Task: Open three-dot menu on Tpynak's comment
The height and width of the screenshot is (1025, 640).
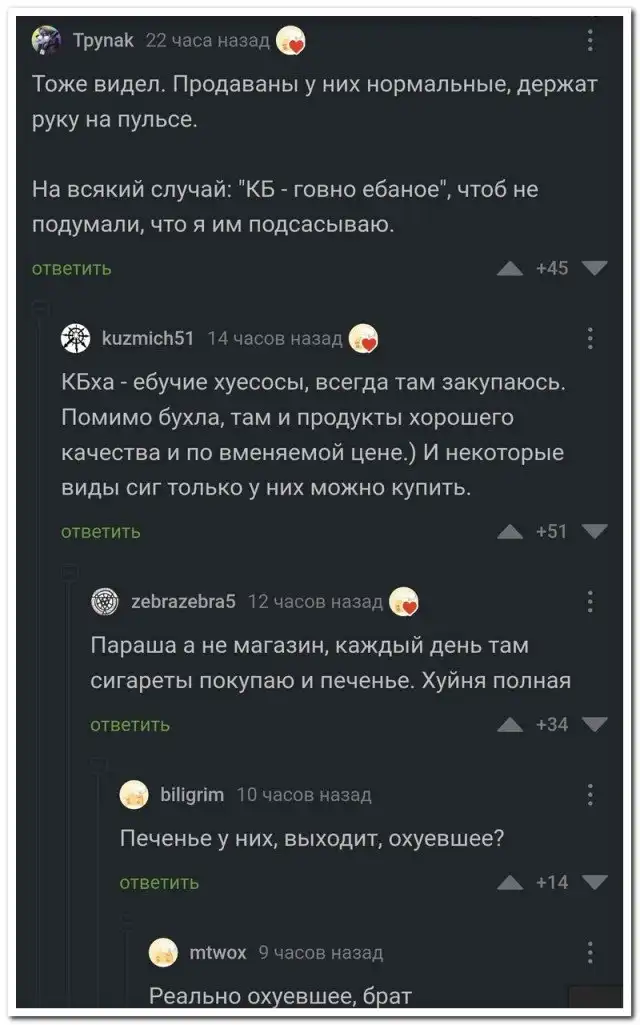Action: [x=590, y=40]
